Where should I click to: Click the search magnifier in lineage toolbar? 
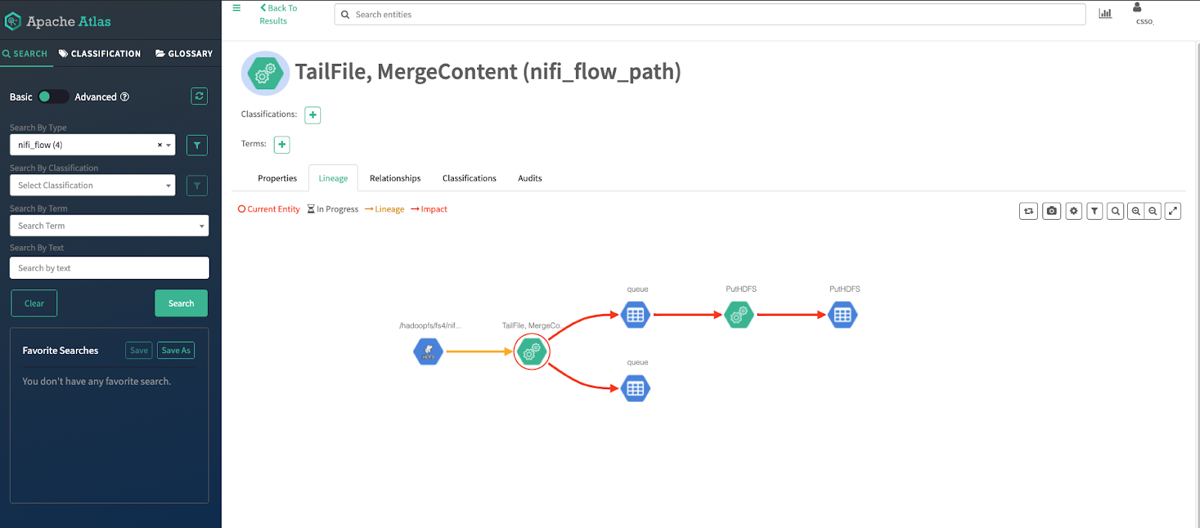coord(1115,211)
